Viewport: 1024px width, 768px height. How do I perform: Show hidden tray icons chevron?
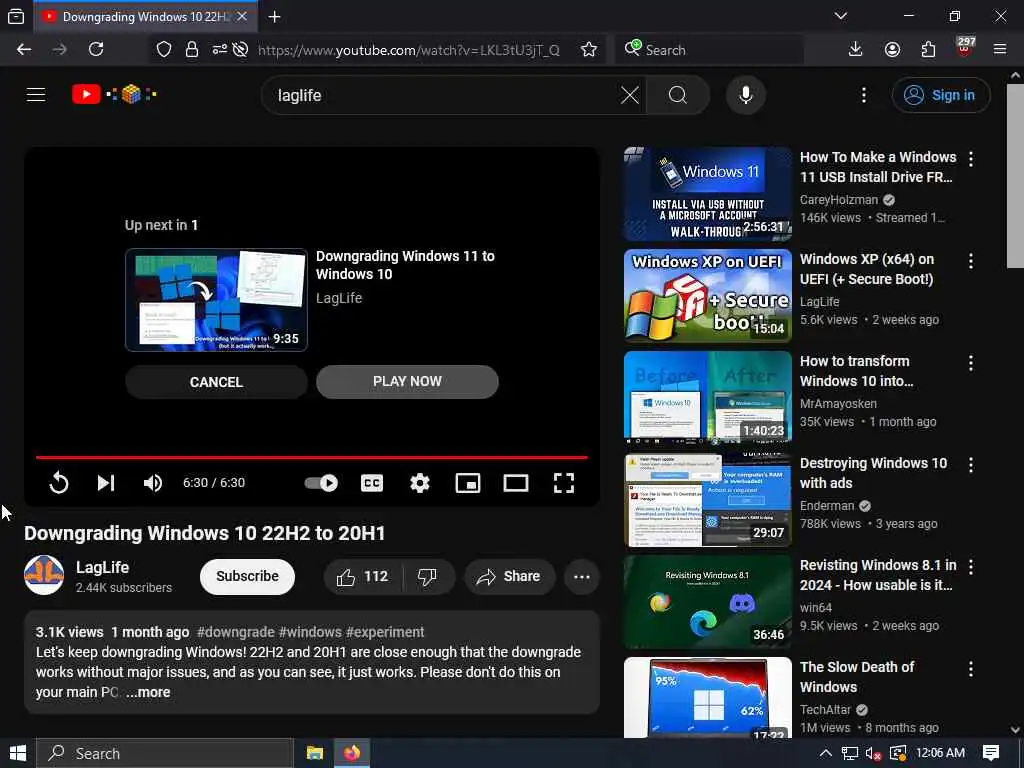pos(825,753)
